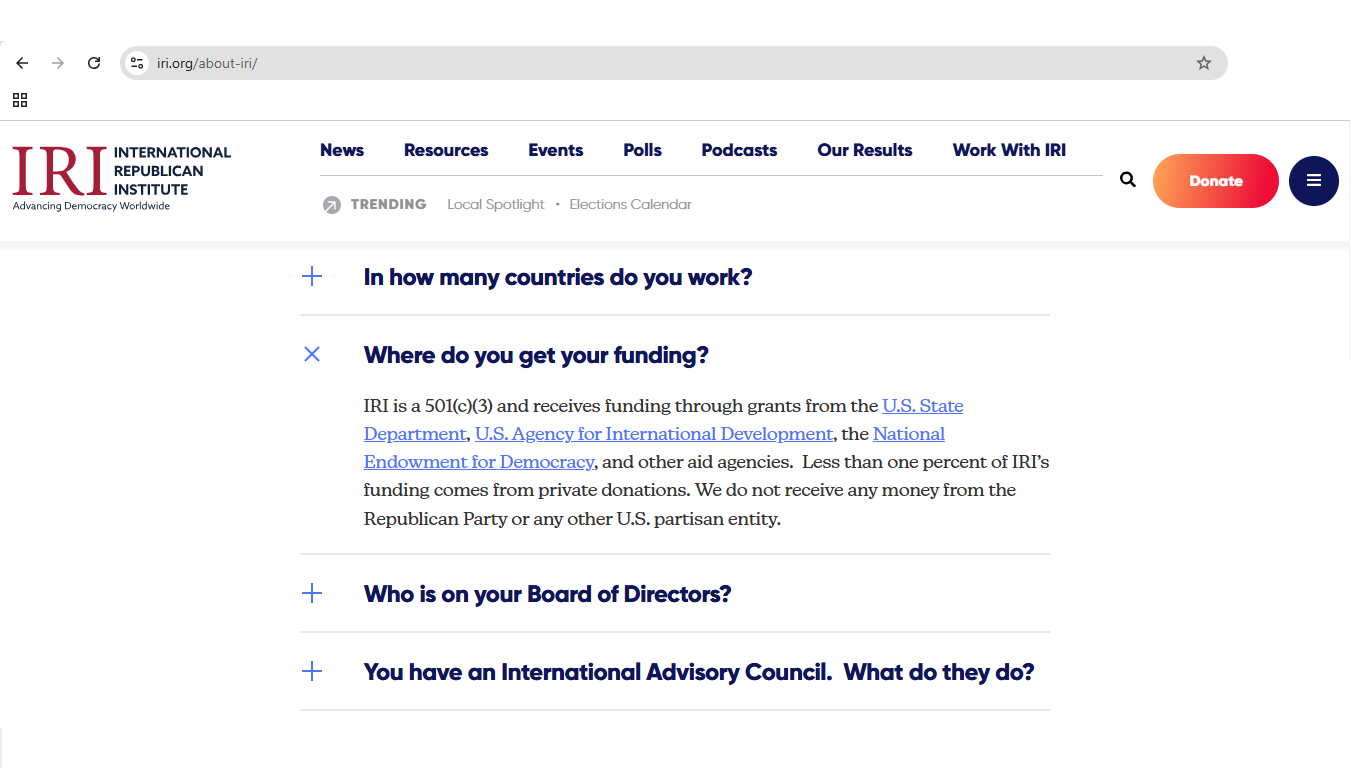1366x768 pixels.
Task: Bookmark this page with star icon
Action: point(1203,63)
